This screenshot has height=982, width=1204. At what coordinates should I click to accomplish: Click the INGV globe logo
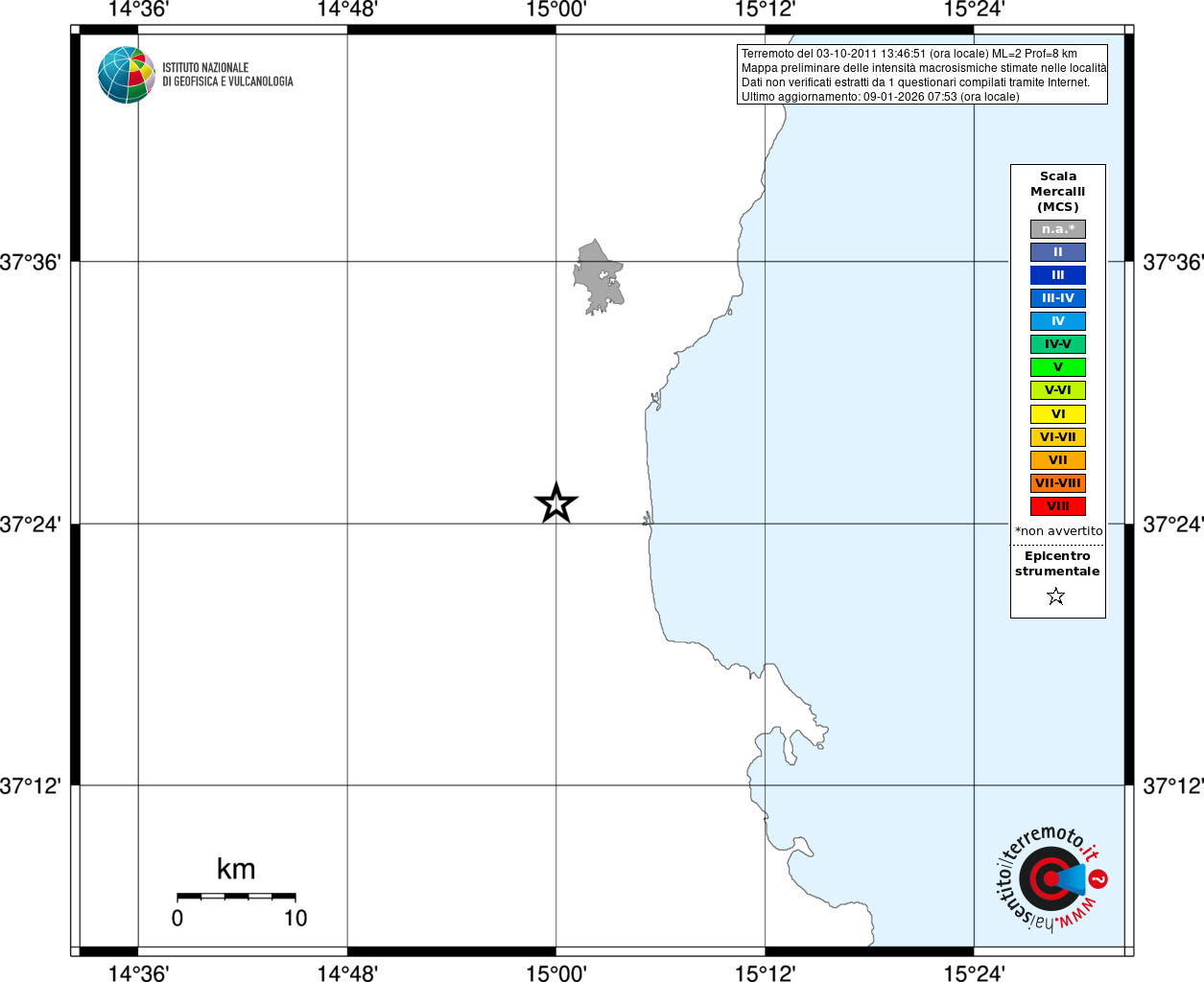coord(127,75)
